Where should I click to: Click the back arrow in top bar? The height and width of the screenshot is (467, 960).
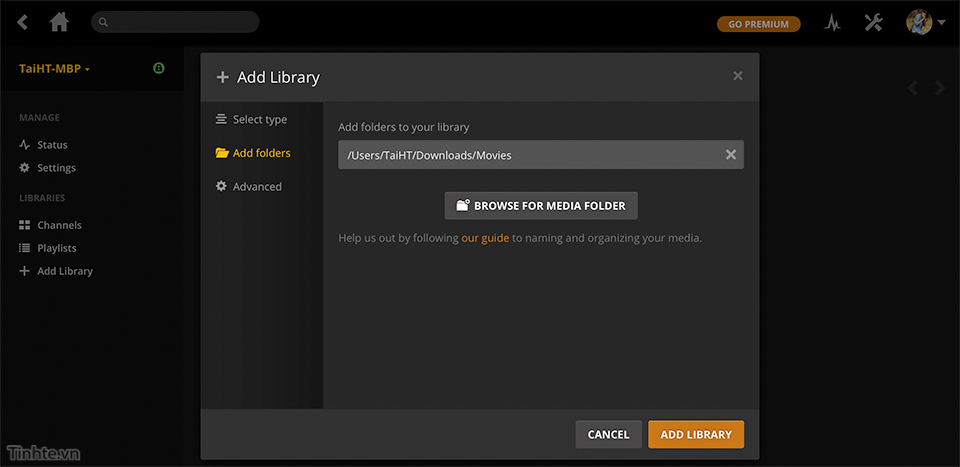23,22
